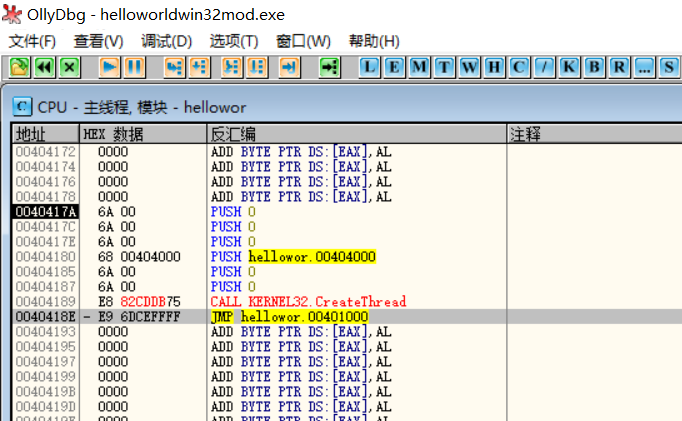Screen dimensions: 682x421
Task: Open the Breakpoints window (B)
Action: tap(595, 67)
